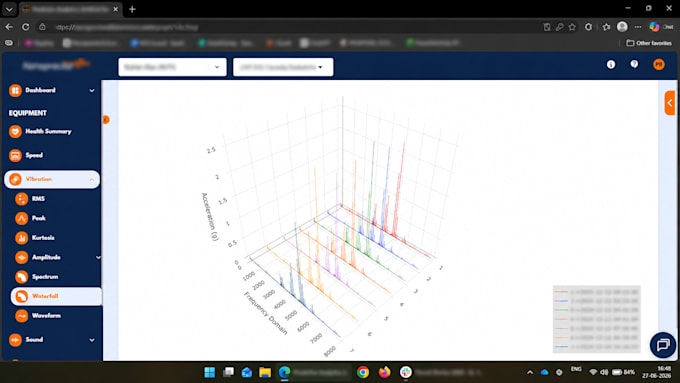Open the browser Settings and more ellipsis
Image resolution: width=680 pixels, height=383 pixels.
pos(638,27)
